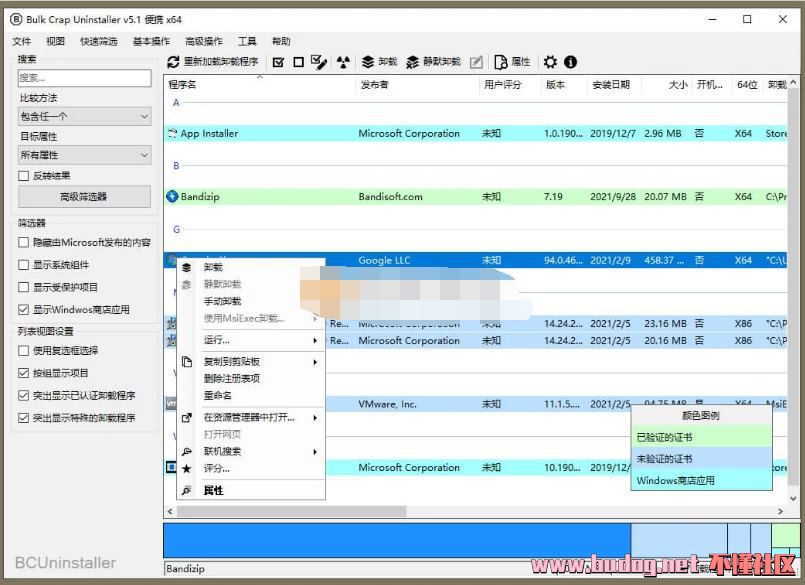
Task: Click the 'Google LLC' publisher cell
Action: pos(385,261)
